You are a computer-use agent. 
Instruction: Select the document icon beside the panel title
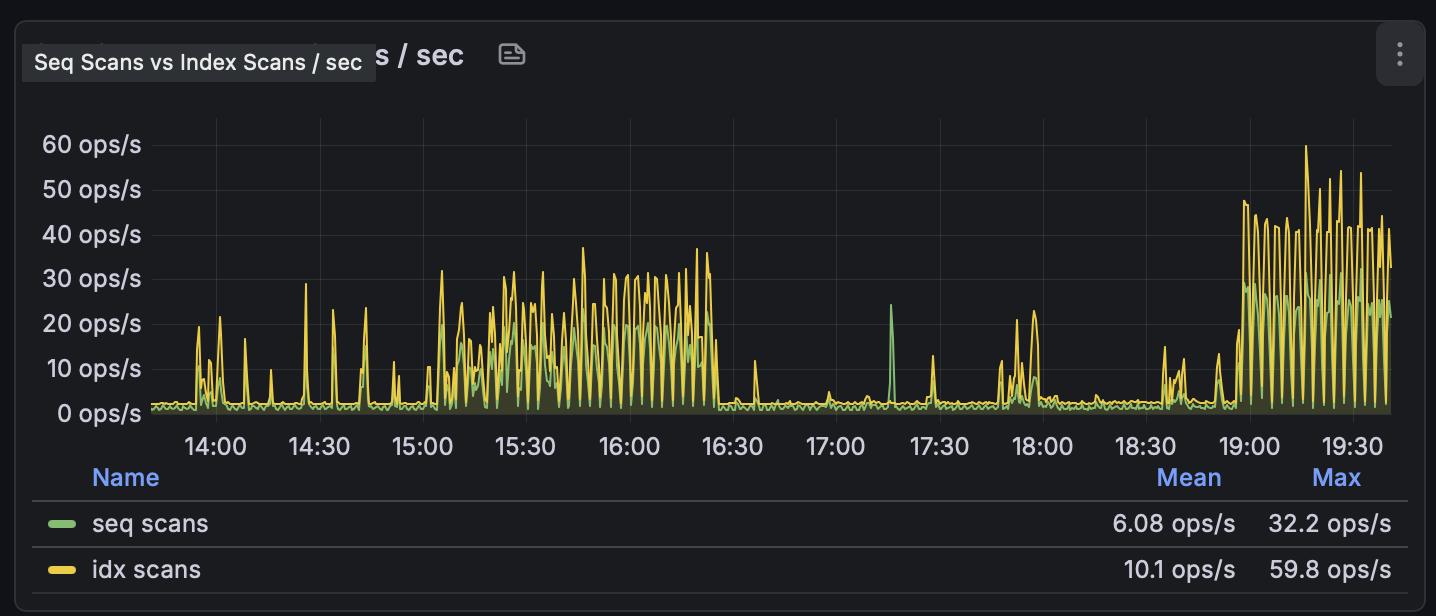(511, 55)
